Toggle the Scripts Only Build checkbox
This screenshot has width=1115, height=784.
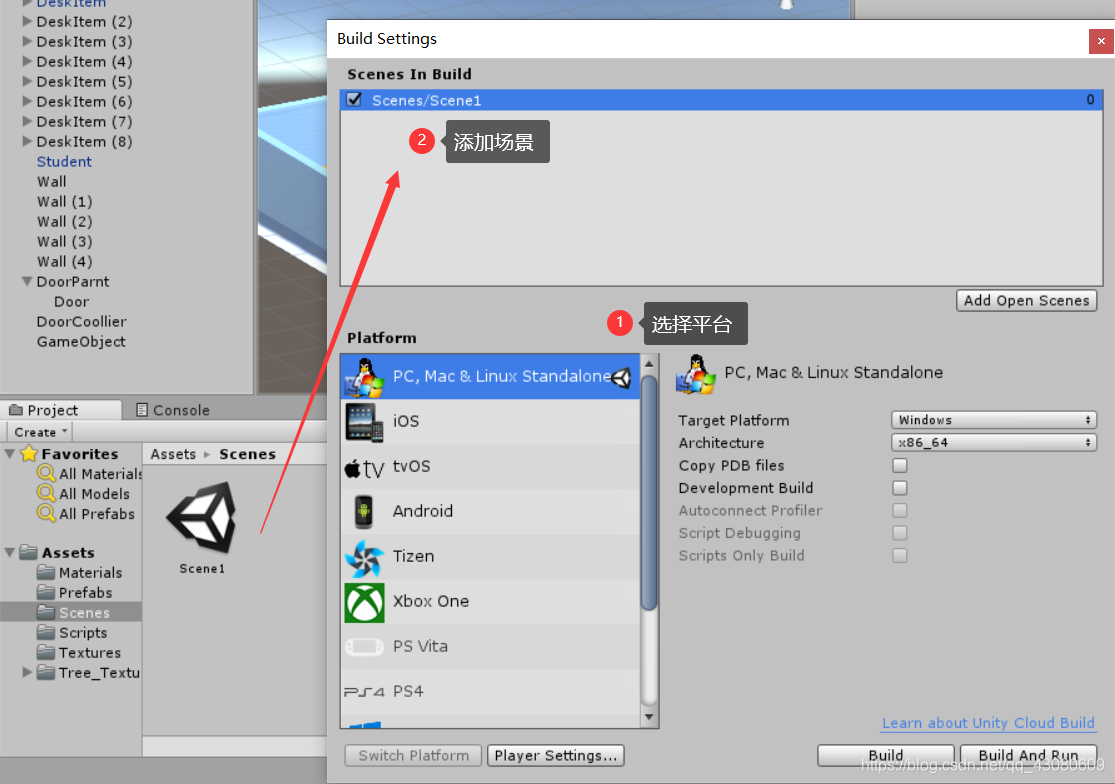[x=900, y=556]
